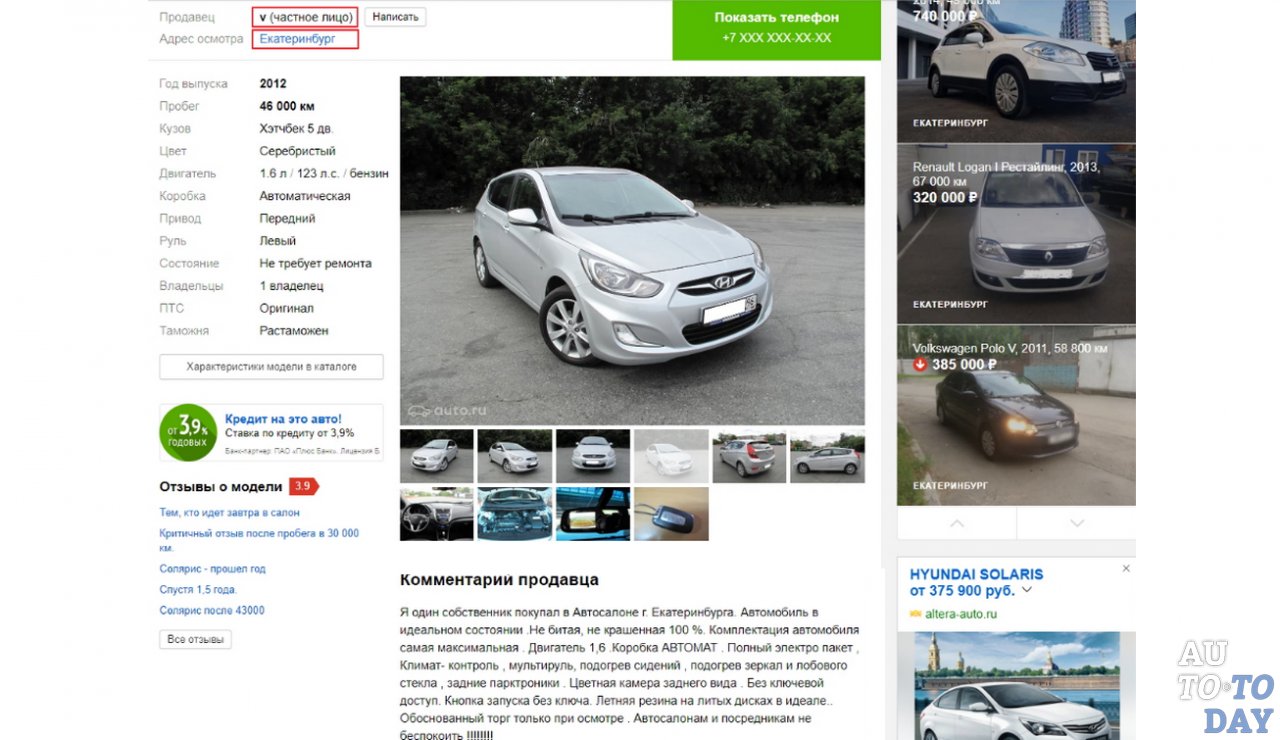This screenshot has width=1280, height=740.
Task: Close the Hyundai Solaris ad
Action: coord(1126,568)
